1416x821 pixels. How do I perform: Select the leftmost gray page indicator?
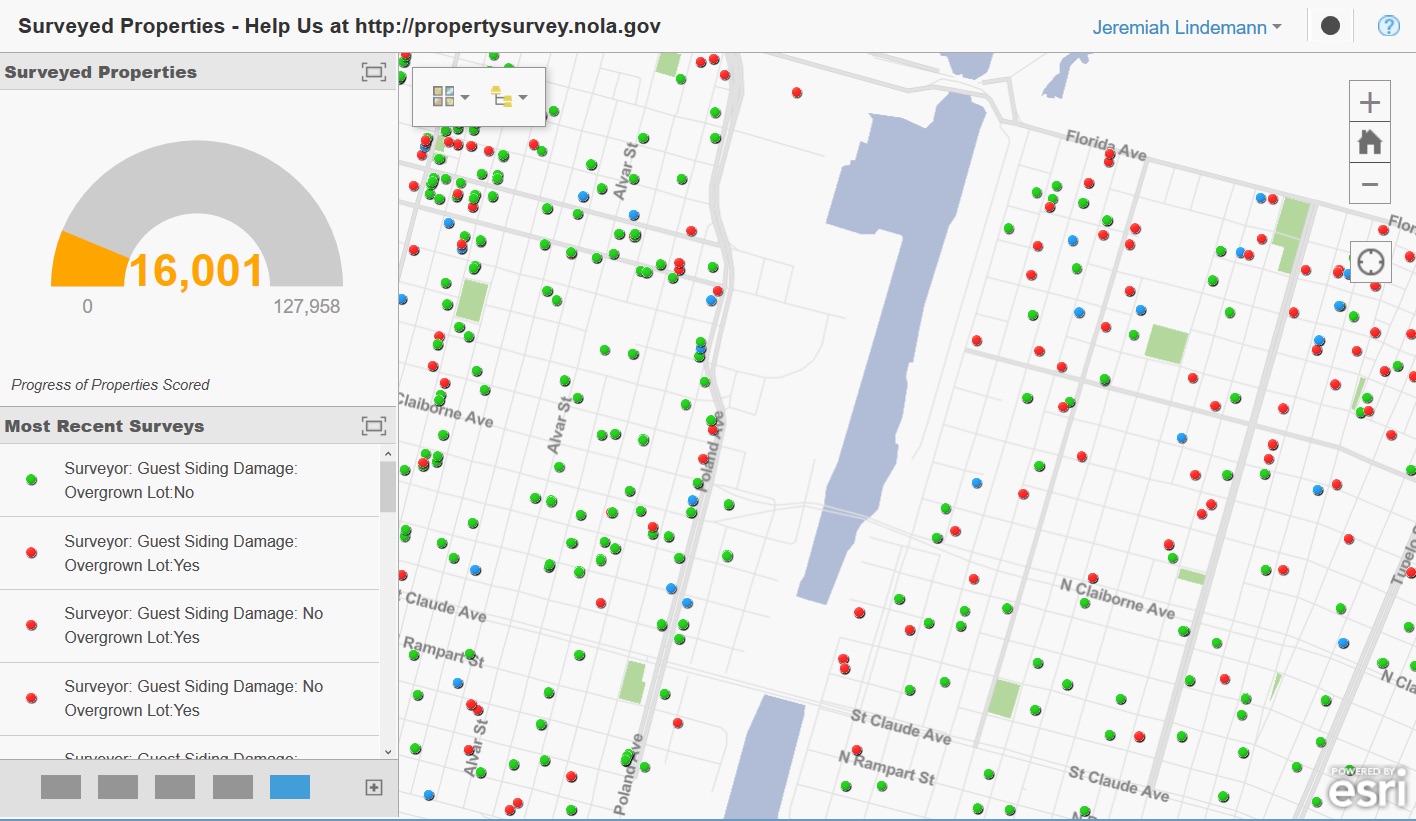click(61, 787)
